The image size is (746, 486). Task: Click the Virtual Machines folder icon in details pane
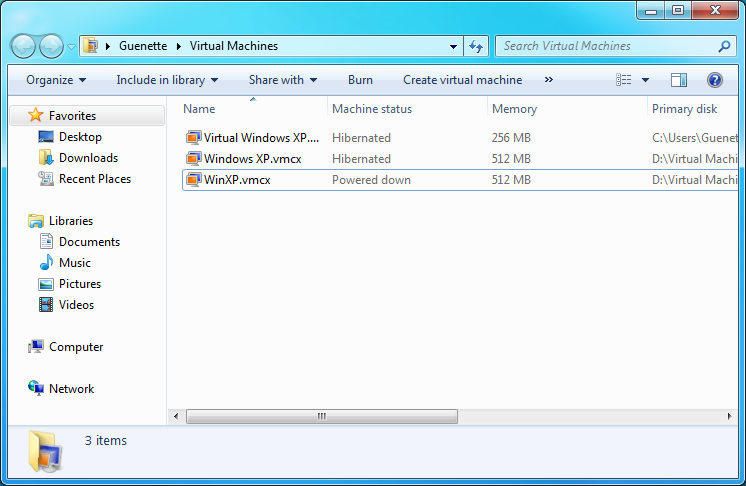[45, 451]
